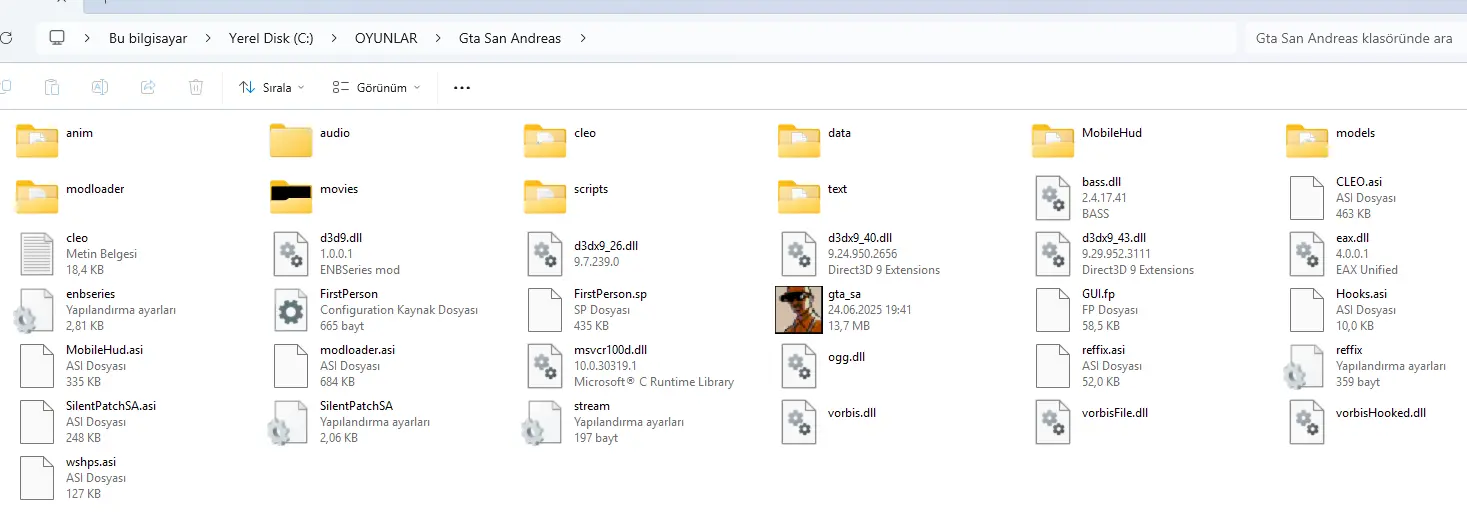Open the anim folder
This screenshot has width=1467, height=515.
pyautogui.click(x=37, y=141)
